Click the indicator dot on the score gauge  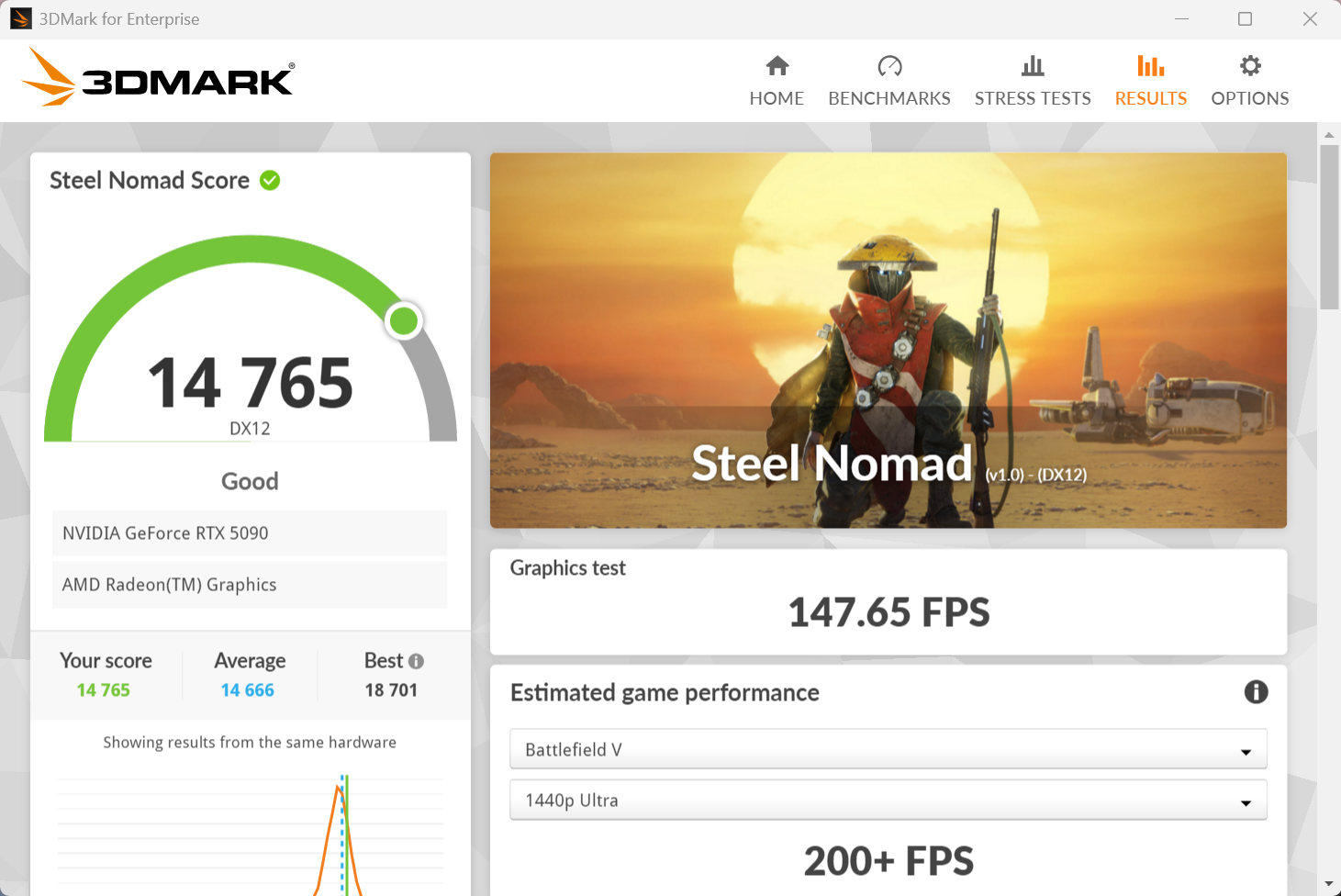pyautogui.click(x=404, y=320)
